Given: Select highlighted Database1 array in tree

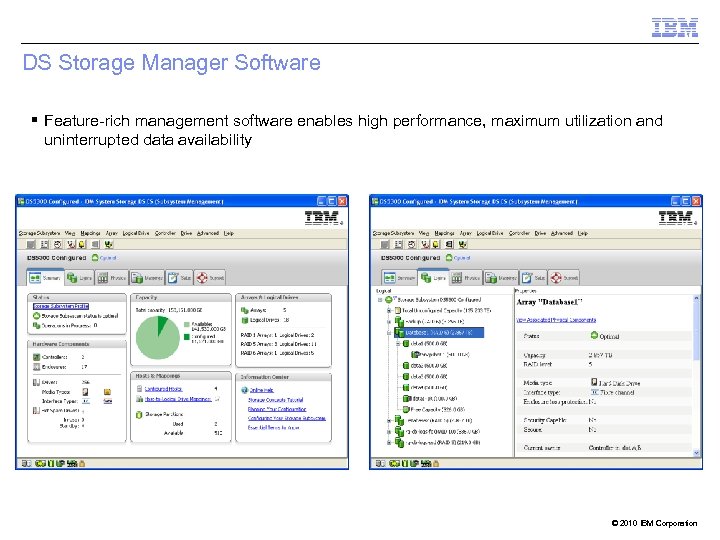Looking at the screenshot, I should tap(439, 332).
